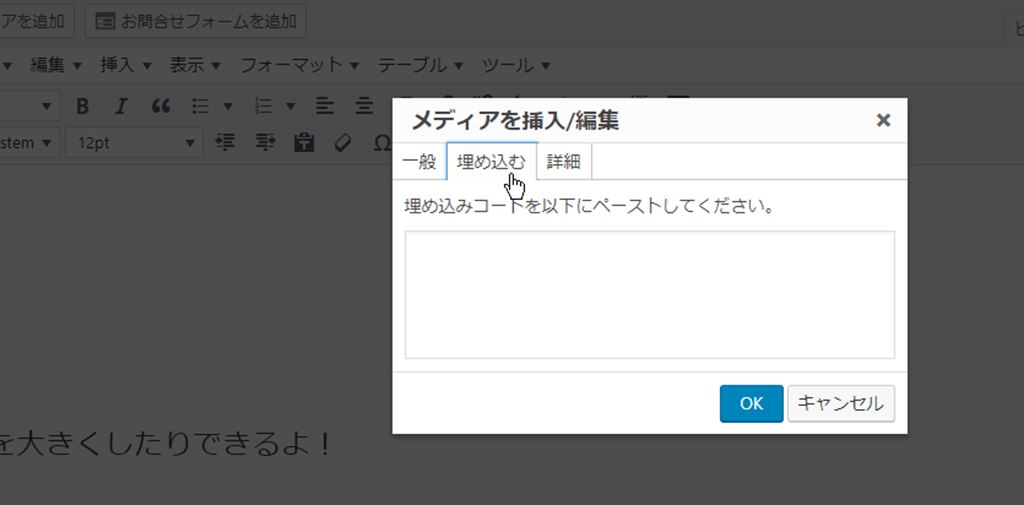Click the bulleted list icon
1024x505 pixels.
point(200,106)
